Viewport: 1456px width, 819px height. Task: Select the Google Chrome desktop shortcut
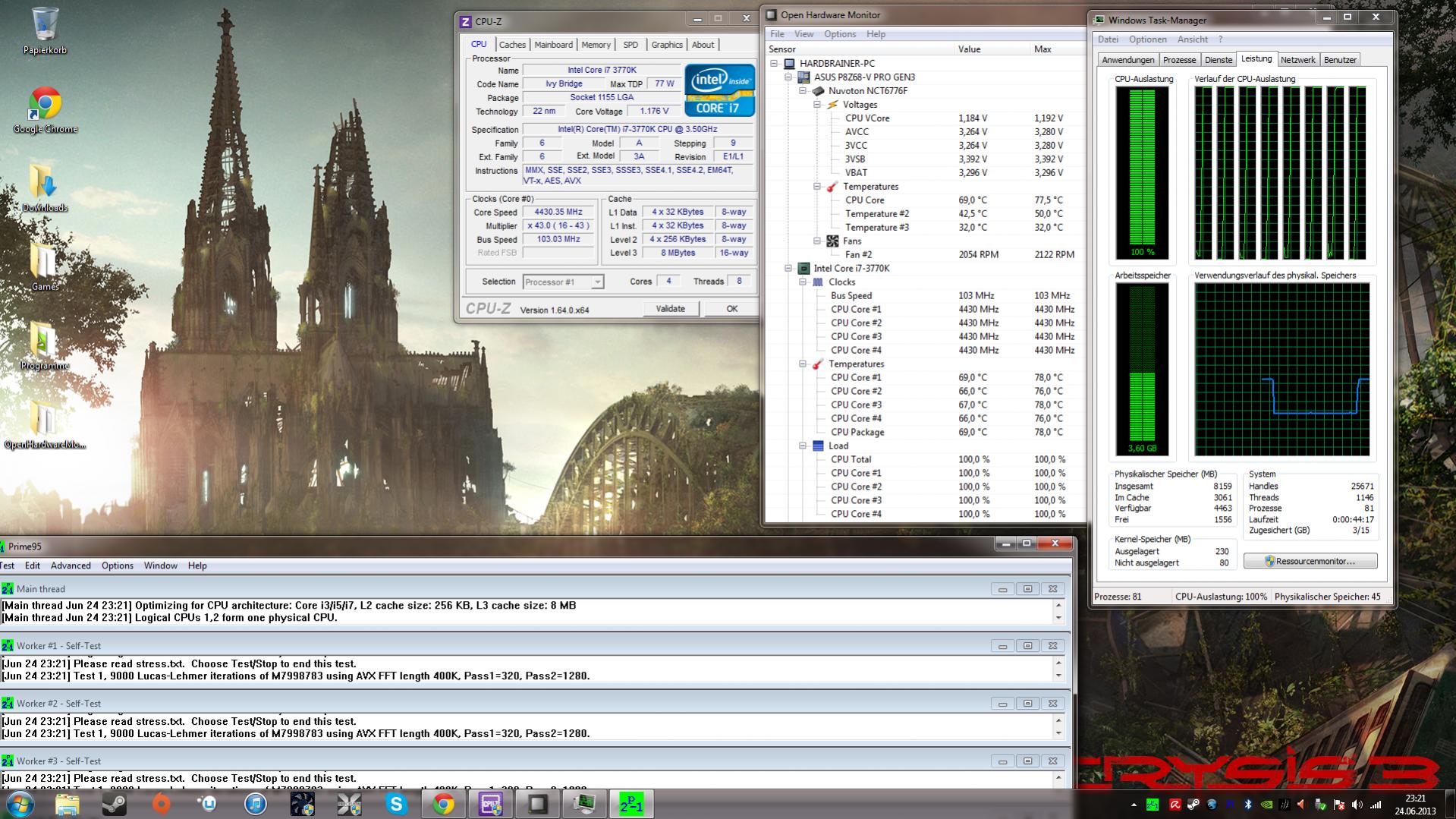coord(45,111)
